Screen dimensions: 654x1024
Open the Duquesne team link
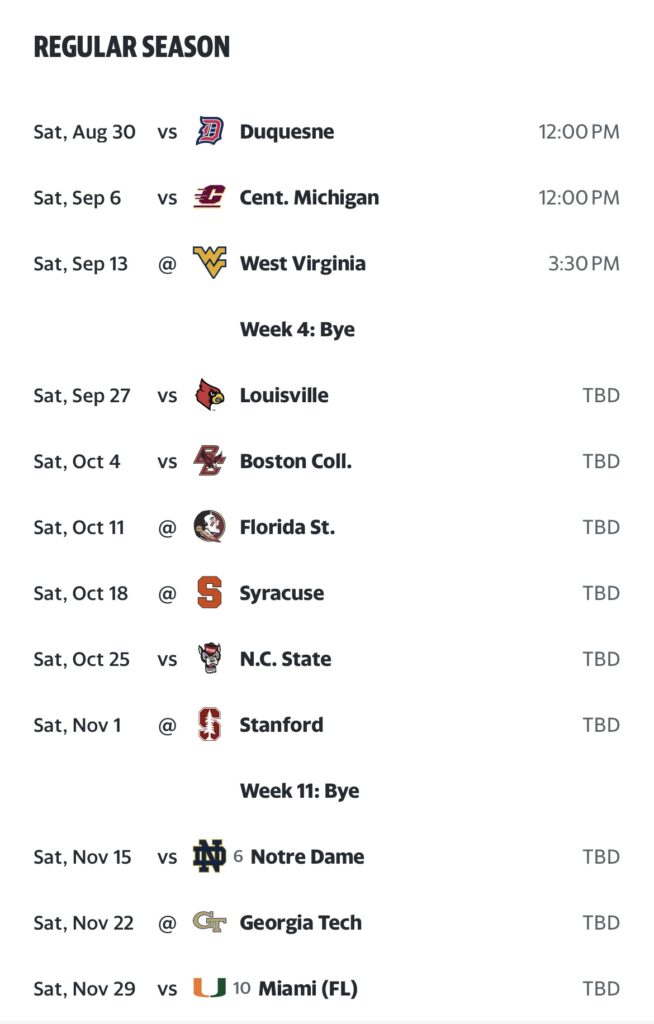pyautogui.click(x=287, y=131)
